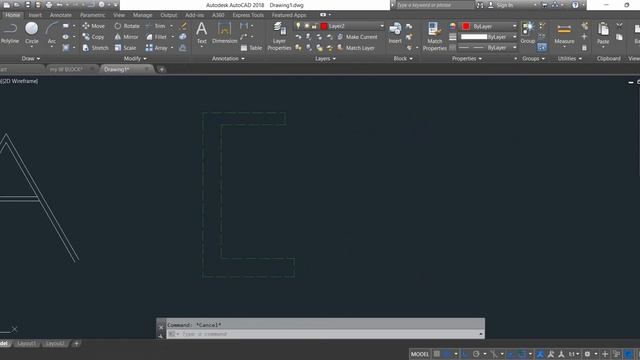The height and width of the screenshot is (360, 640).
Task: Add a new drawing tab with plus
Action: tap(162, 69)
